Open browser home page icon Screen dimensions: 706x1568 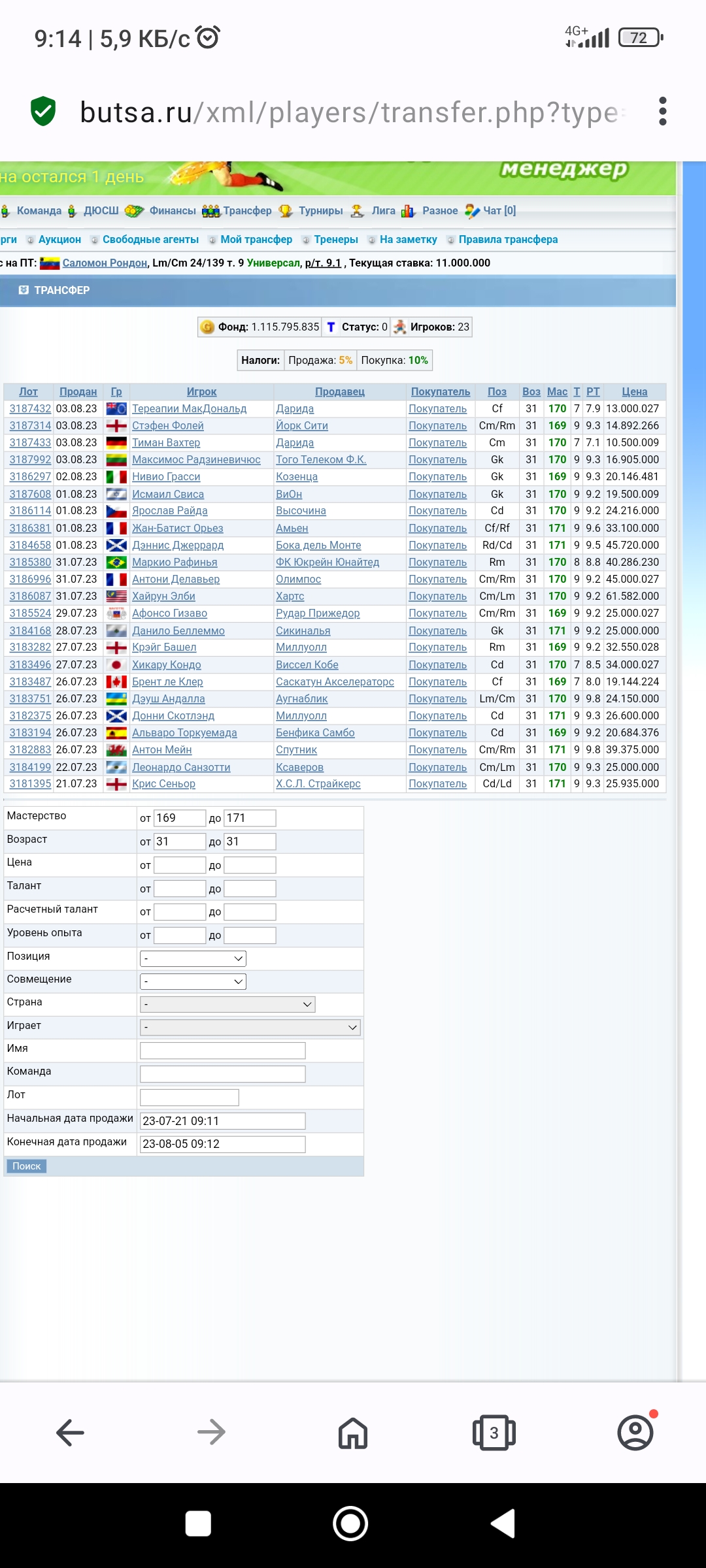tap(352, 1433)
